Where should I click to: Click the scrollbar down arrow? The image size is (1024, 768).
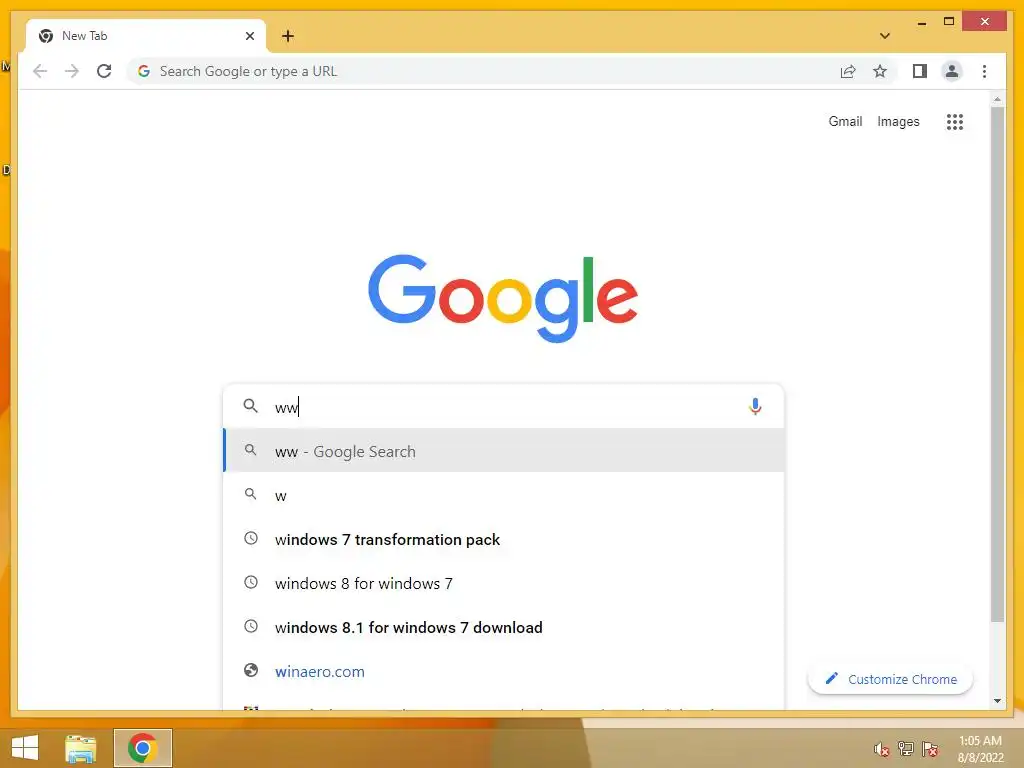[x=997, y=701]
